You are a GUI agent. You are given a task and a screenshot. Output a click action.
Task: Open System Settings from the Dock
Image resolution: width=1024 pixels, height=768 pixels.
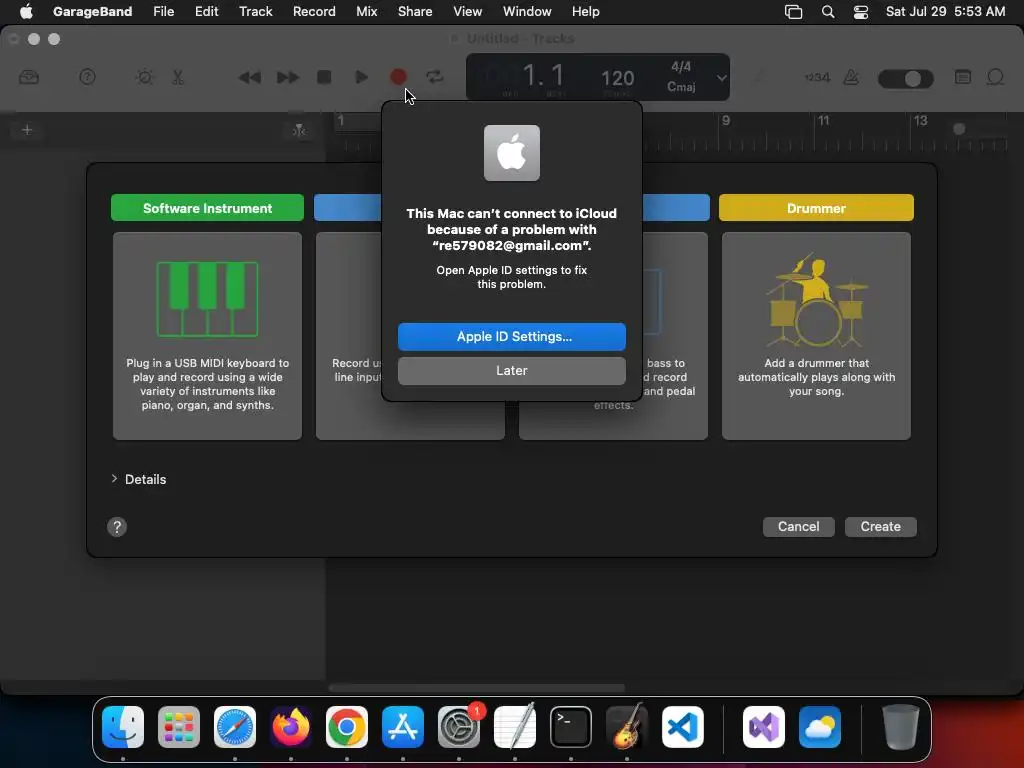pyautogui.click(x=459, y=727)
